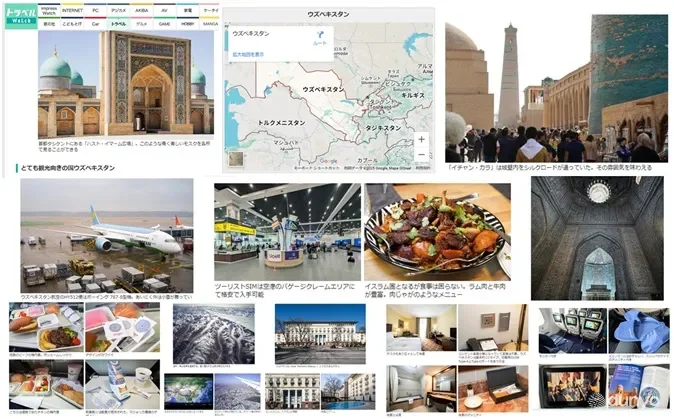Viewport: 674px width, 419px height.
Task: Open the ornate dark ceiling chandelier photo
Action: (597, 238)
